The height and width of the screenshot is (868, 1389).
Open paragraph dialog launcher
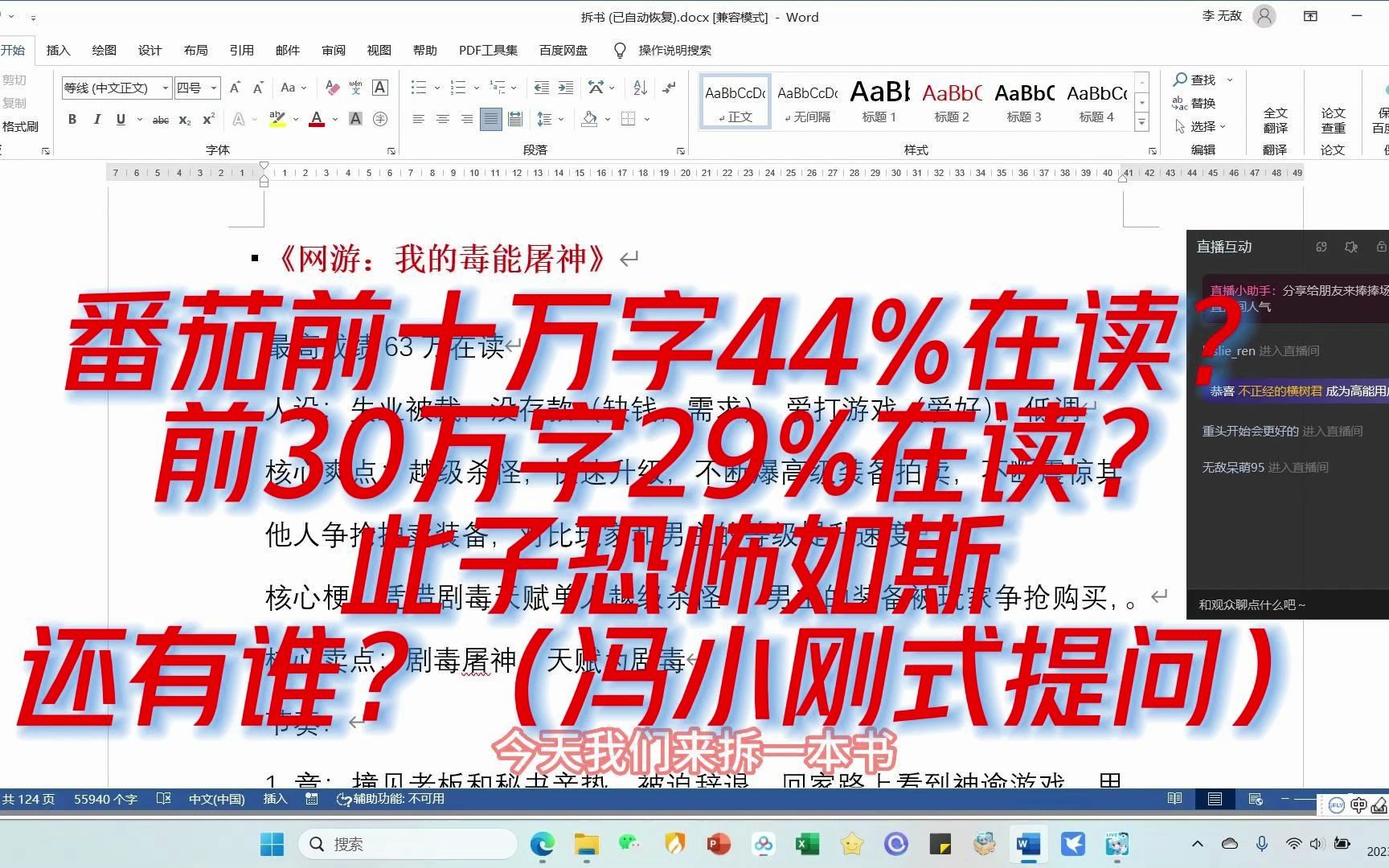point(681,150)
